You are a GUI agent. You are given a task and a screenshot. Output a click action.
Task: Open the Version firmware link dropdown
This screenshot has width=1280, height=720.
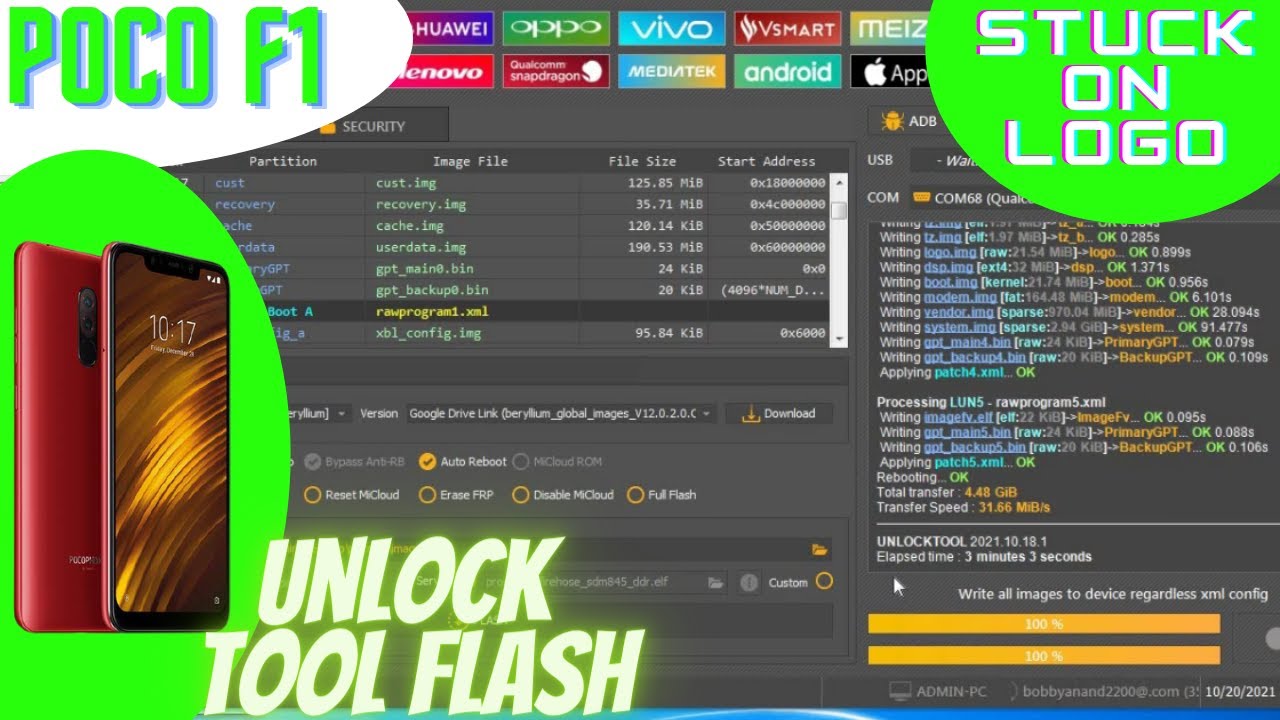click(x=561, y=413)
